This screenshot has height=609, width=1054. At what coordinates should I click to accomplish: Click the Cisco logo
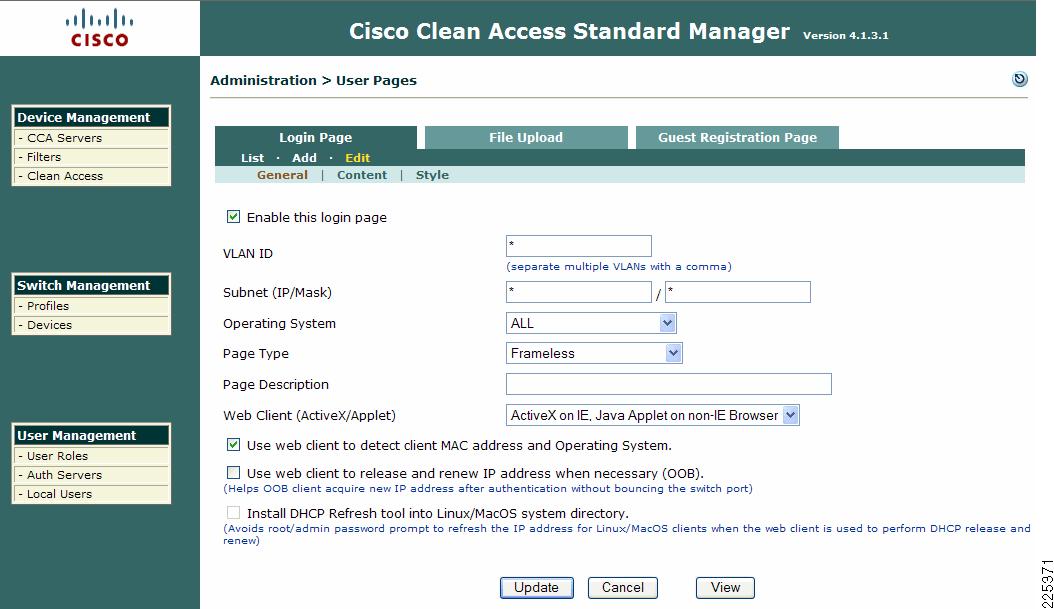tap(99, 28)
